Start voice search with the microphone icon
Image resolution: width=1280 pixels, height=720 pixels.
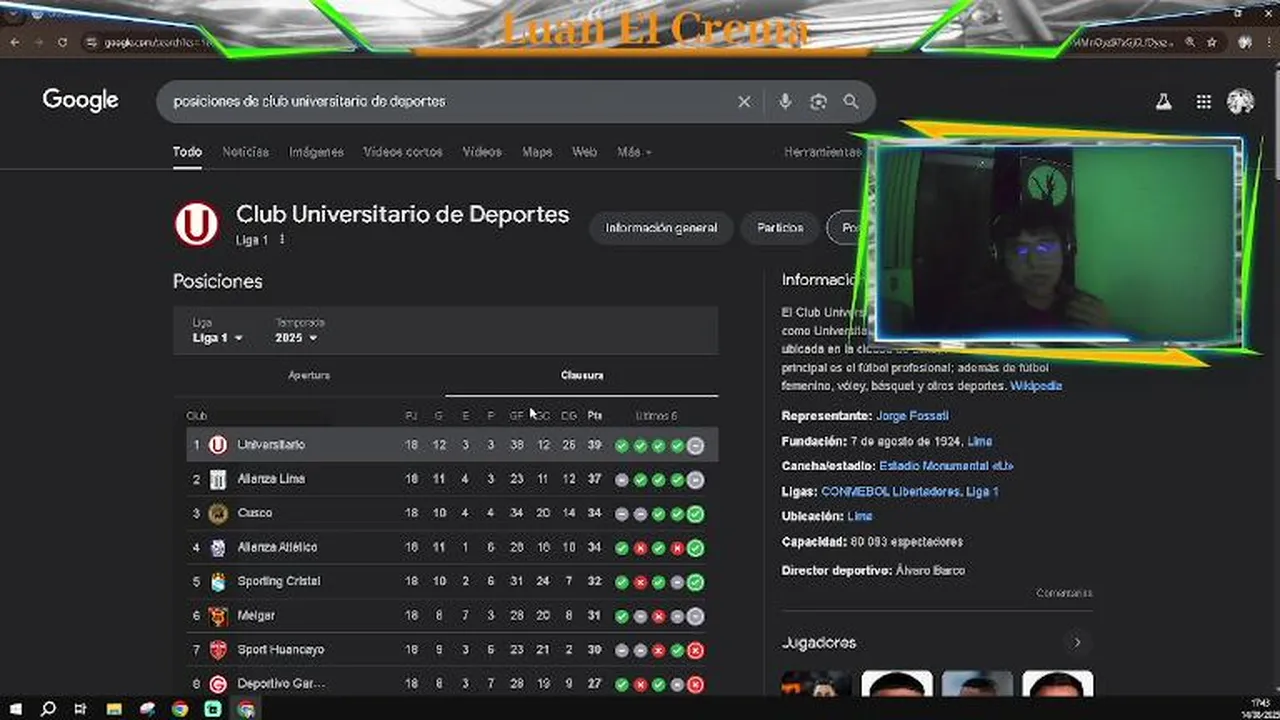click(785, 101)
